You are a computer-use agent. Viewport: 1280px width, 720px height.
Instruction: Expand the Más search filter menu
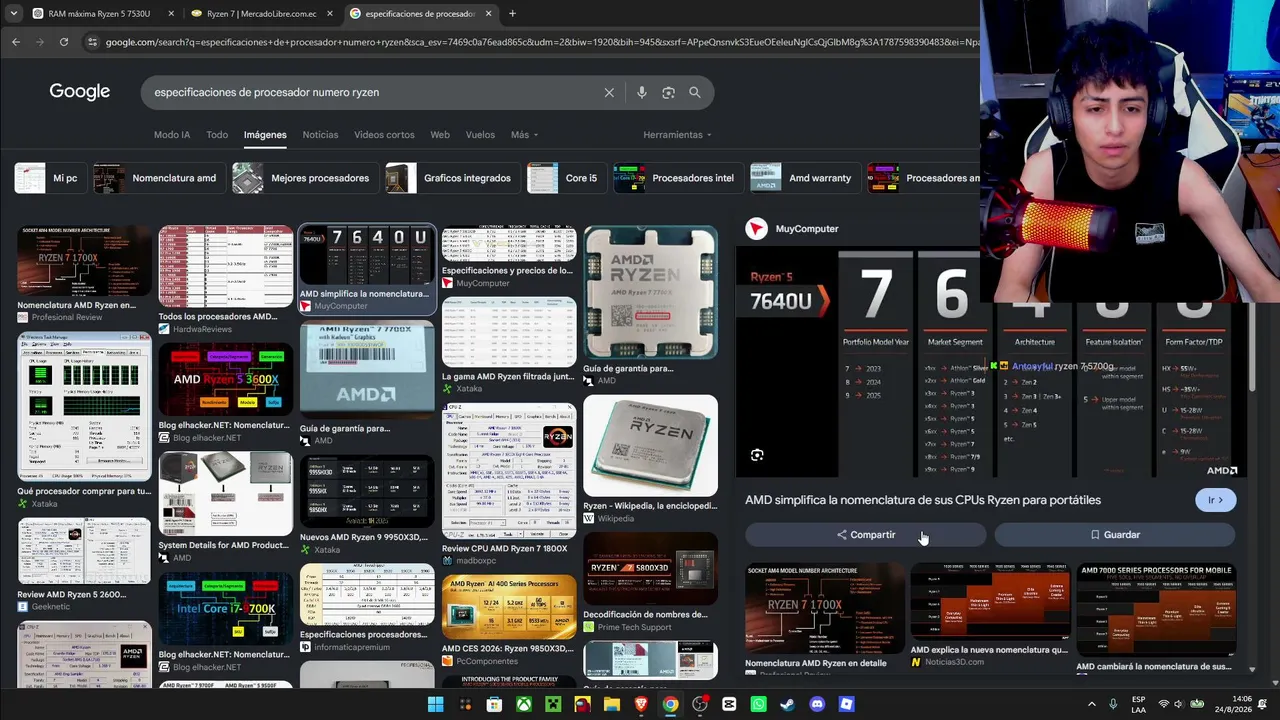(524, 135)
